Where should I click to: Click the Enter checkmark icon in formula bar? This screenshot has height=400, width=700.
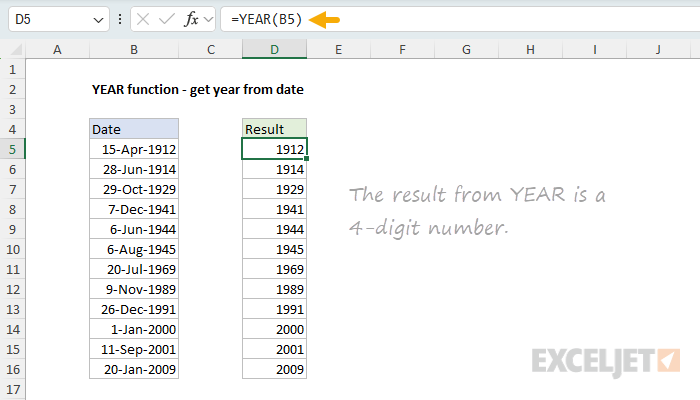pos(167,19)
